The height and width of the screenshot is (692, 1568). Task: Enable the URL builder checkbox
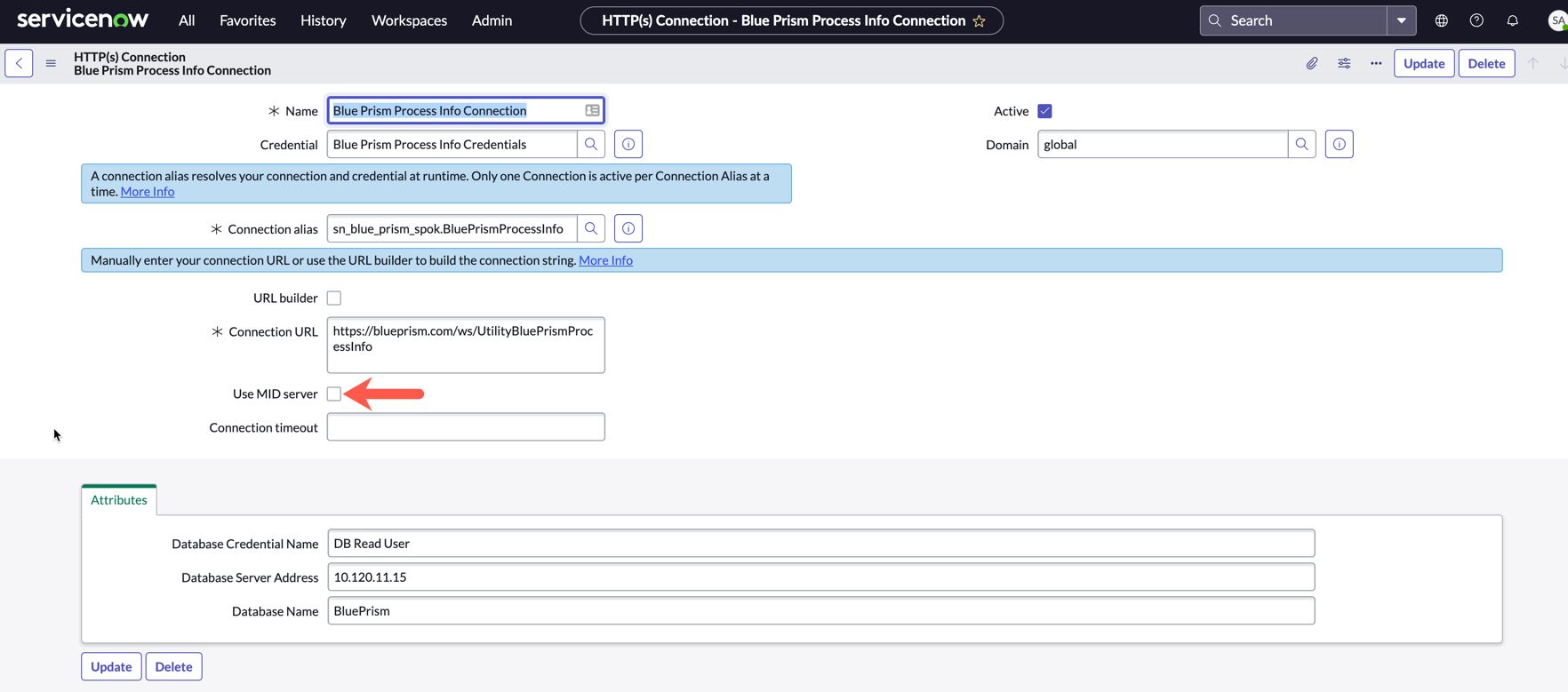[x=334, y=298]
